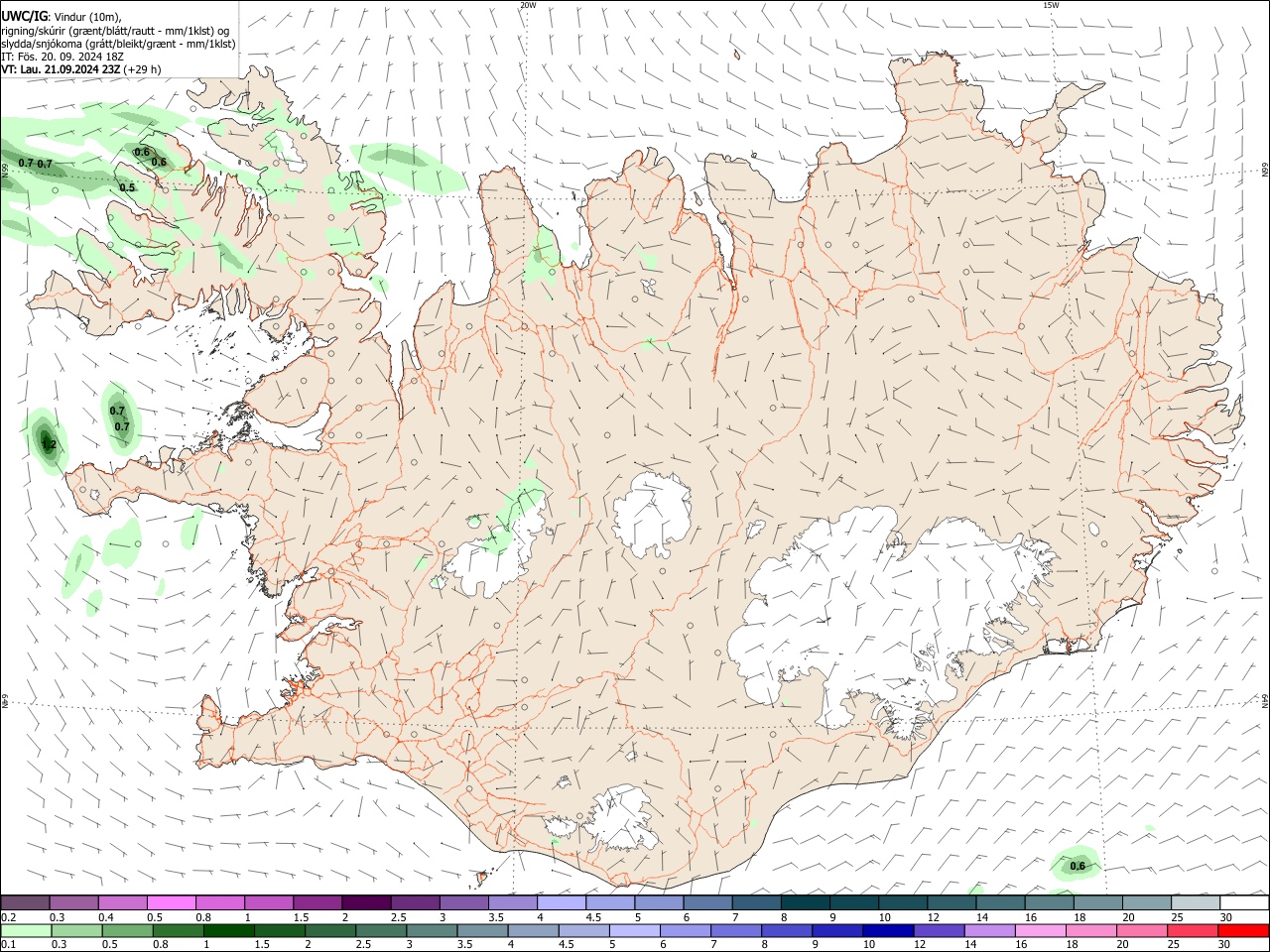This screenshot has height=952, width=1270.
Task: Select the rain scale swatch starting at 7
Action: [x=735, y=930]
